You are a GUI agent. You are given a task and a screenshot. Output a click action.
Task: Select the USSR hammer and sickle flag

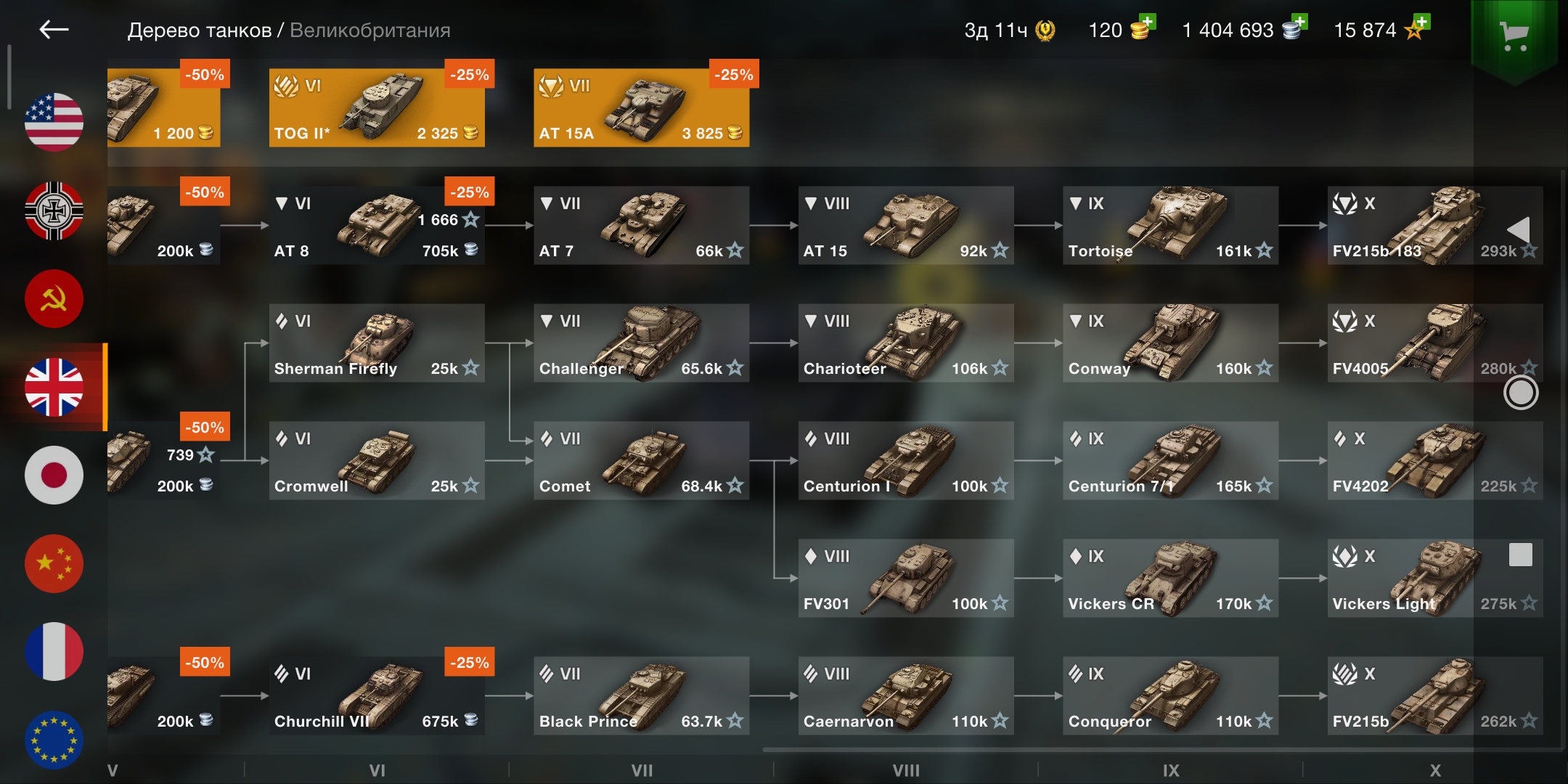[54, 299]
